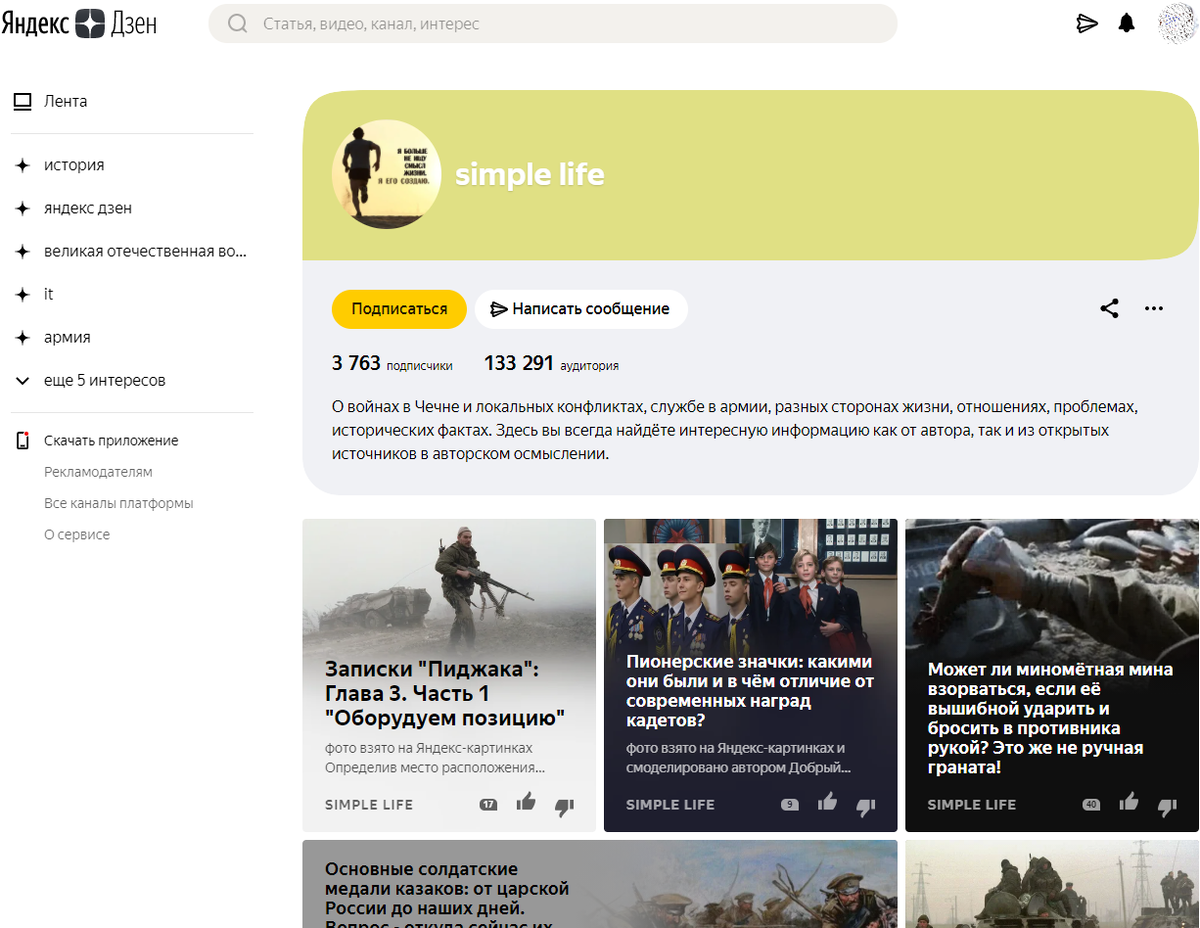Click the Подписаться subscribe button
Screen dimensions: 1200x928
pyautogui.click(x=399, y=309)
